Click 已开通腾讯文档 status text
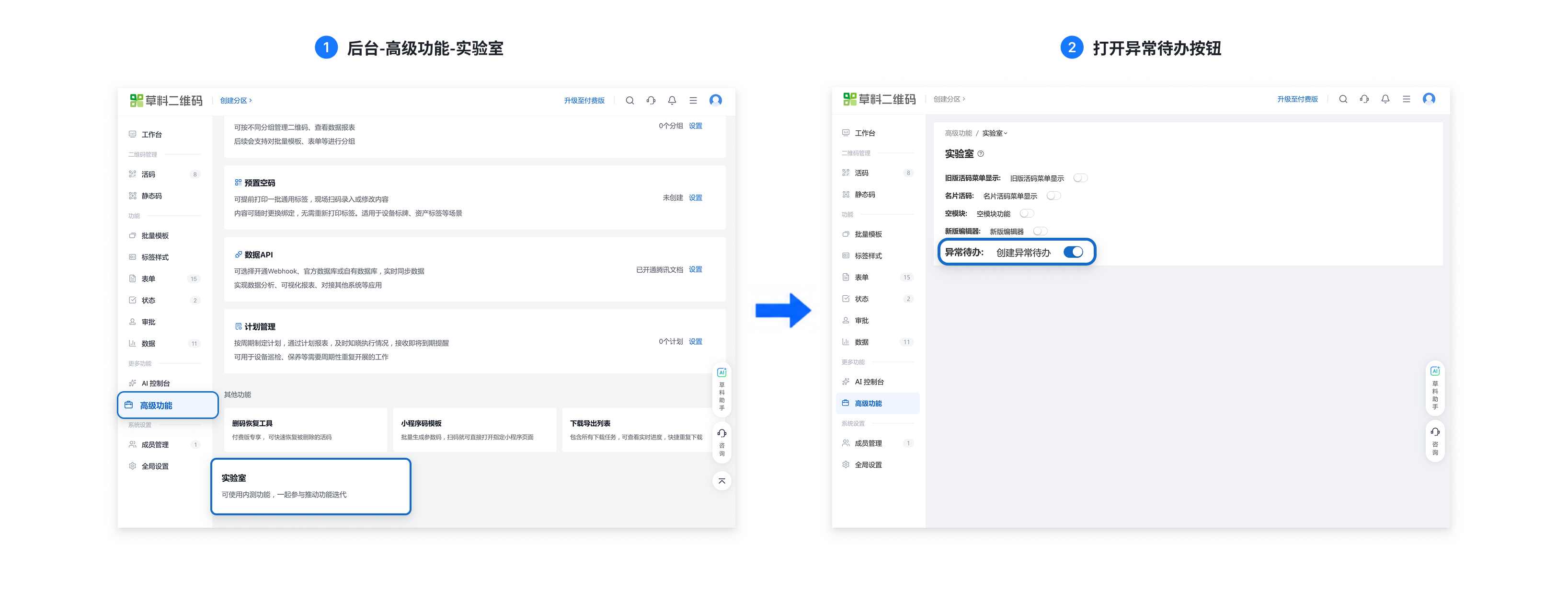This screenshot has height=615, width=1568. (x=659, y=270)
